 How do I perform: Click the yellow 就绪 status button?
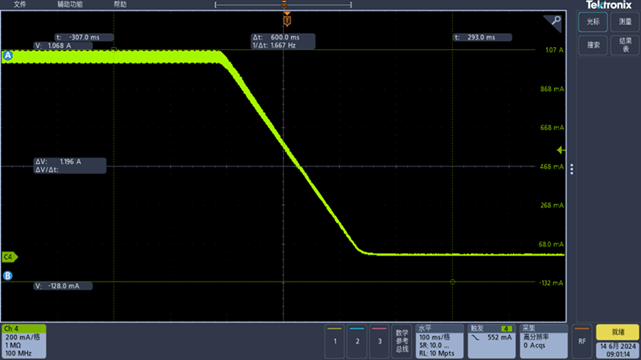pyautogui.click(x=617, y=332)
